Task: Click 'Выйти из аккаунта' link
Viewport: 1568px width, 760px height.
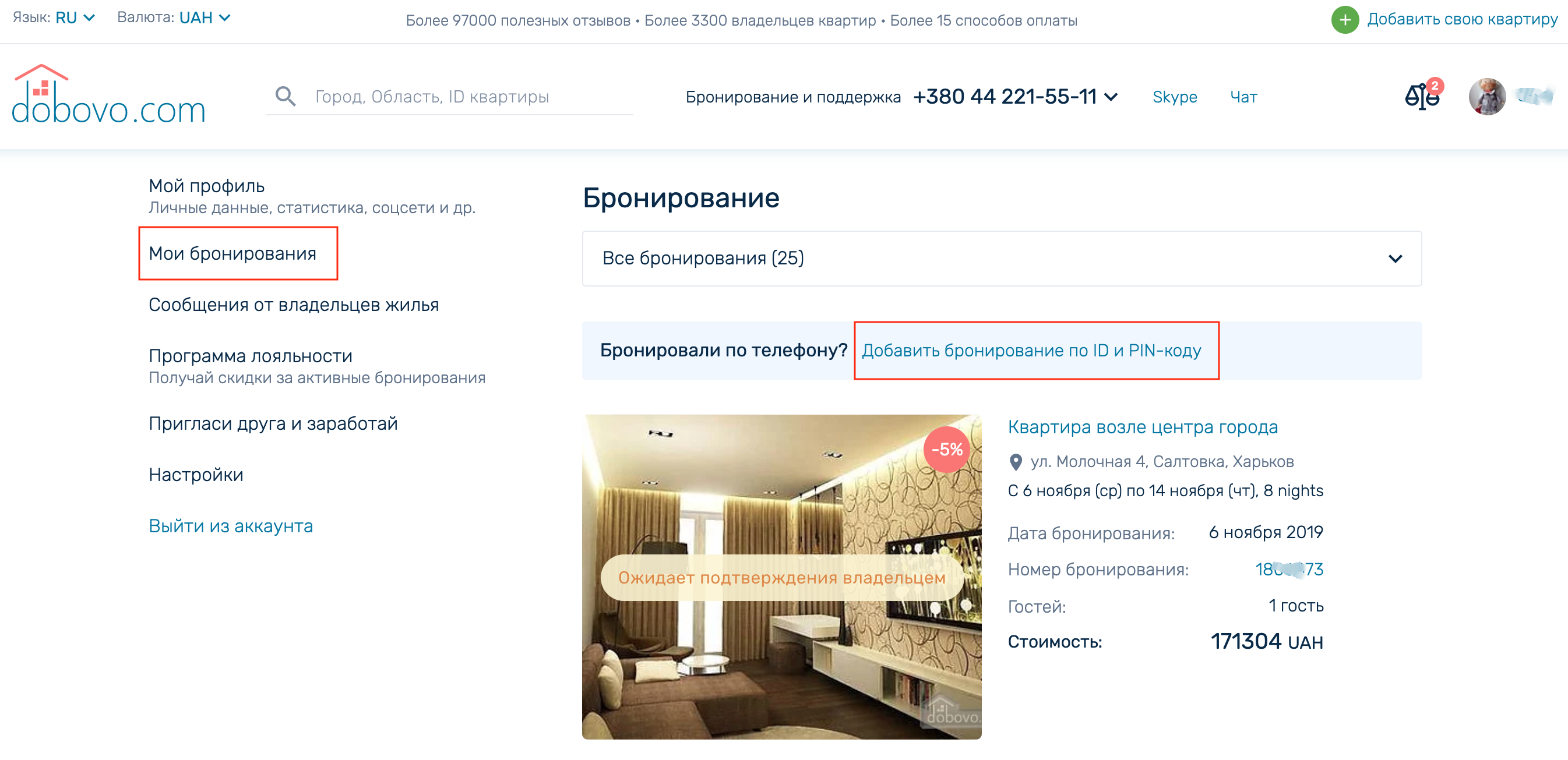Action: [231, 525]
